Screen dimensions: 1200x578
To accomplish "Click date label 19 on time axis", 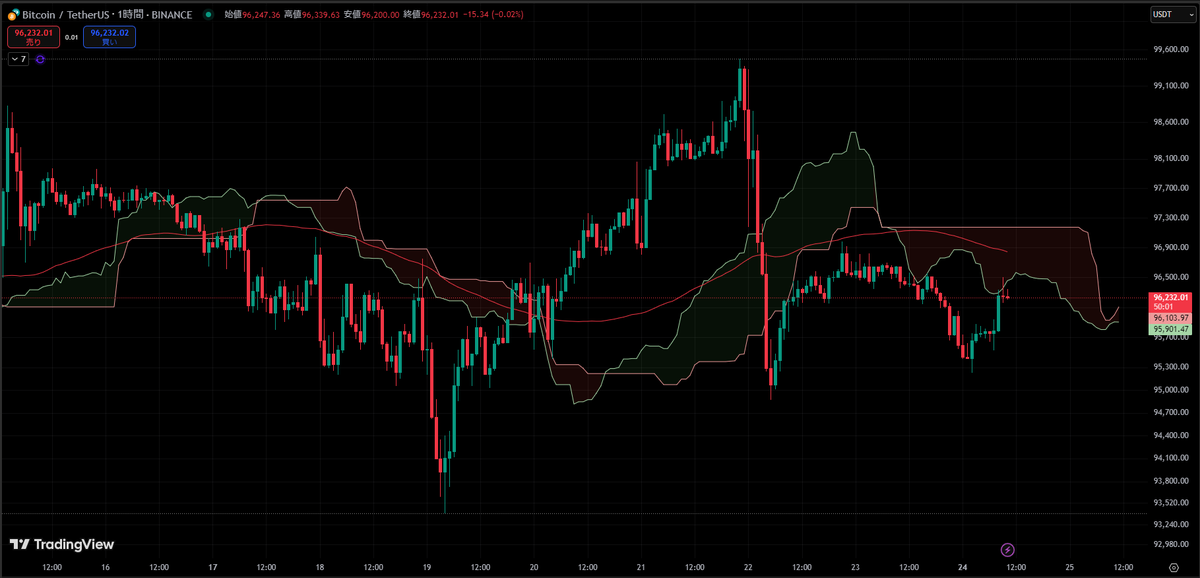I will pos(427,567).
